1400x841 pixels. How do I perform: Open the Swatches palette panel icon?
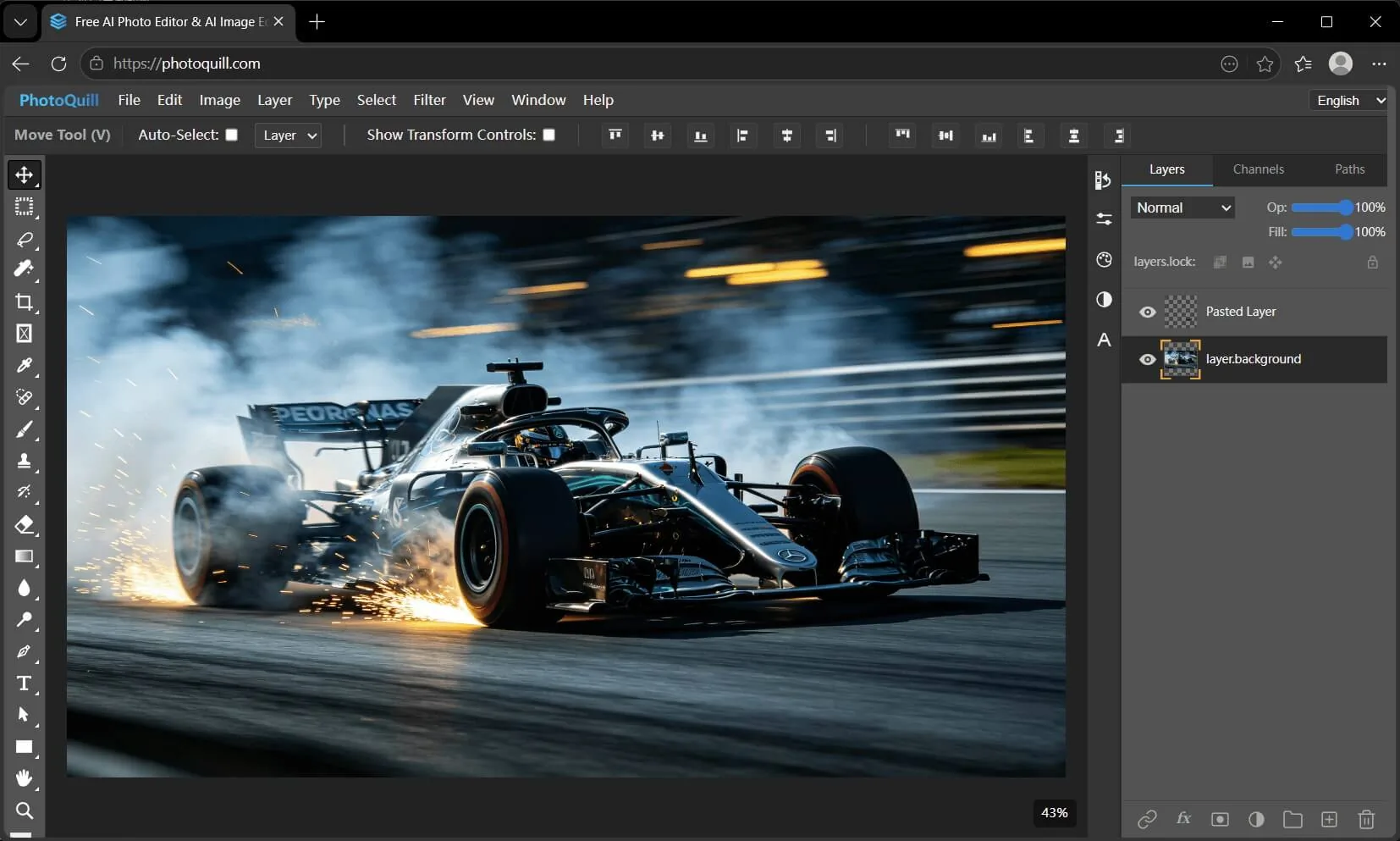click(1103, 259)
